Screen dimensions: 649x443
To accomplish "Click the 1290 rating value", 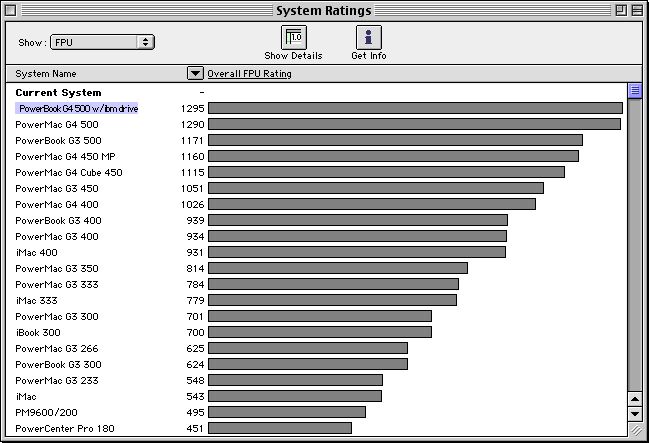I will click(x=192, y=125).
